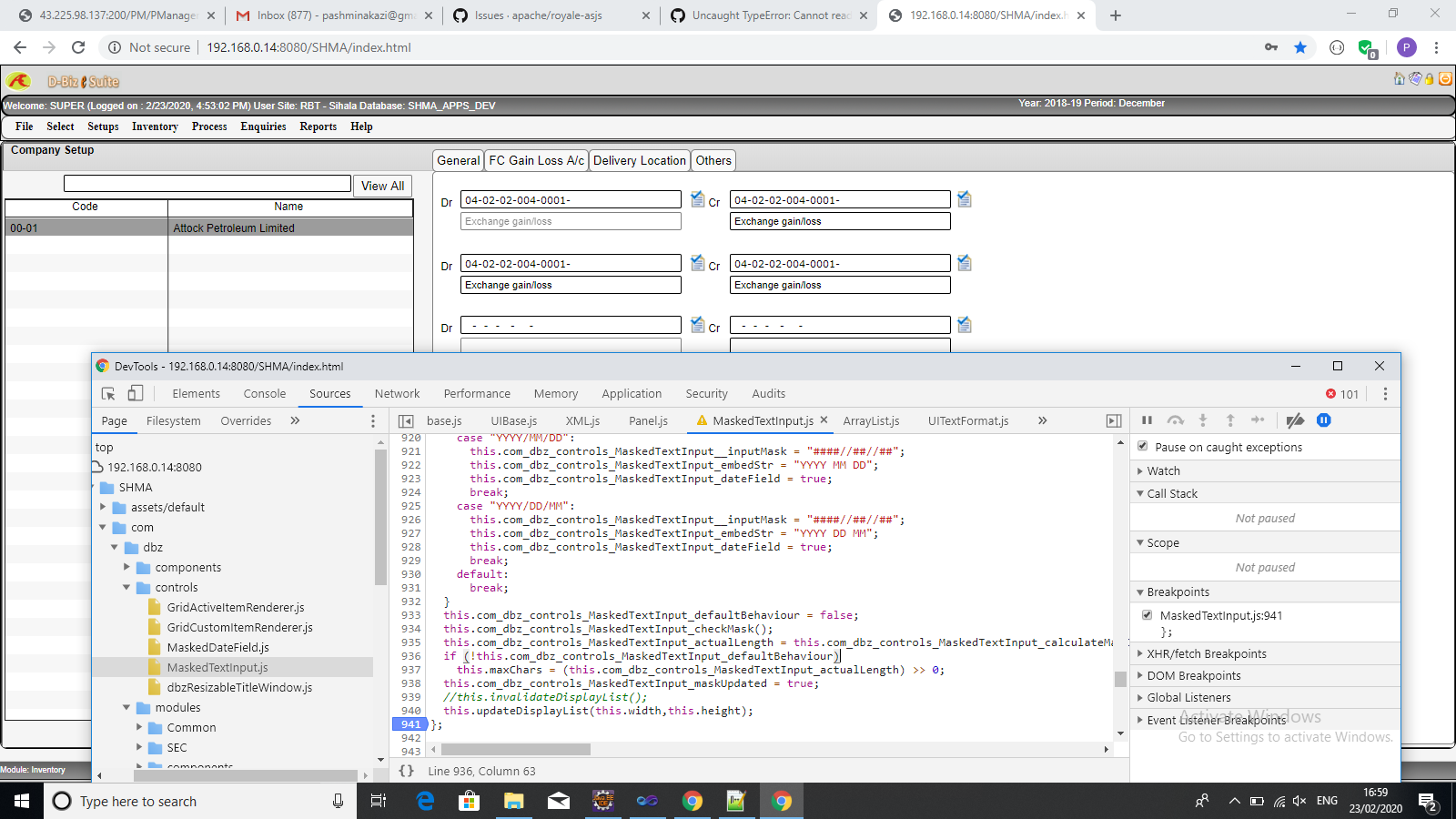Click the Step out of current function button

(1230, 420)
